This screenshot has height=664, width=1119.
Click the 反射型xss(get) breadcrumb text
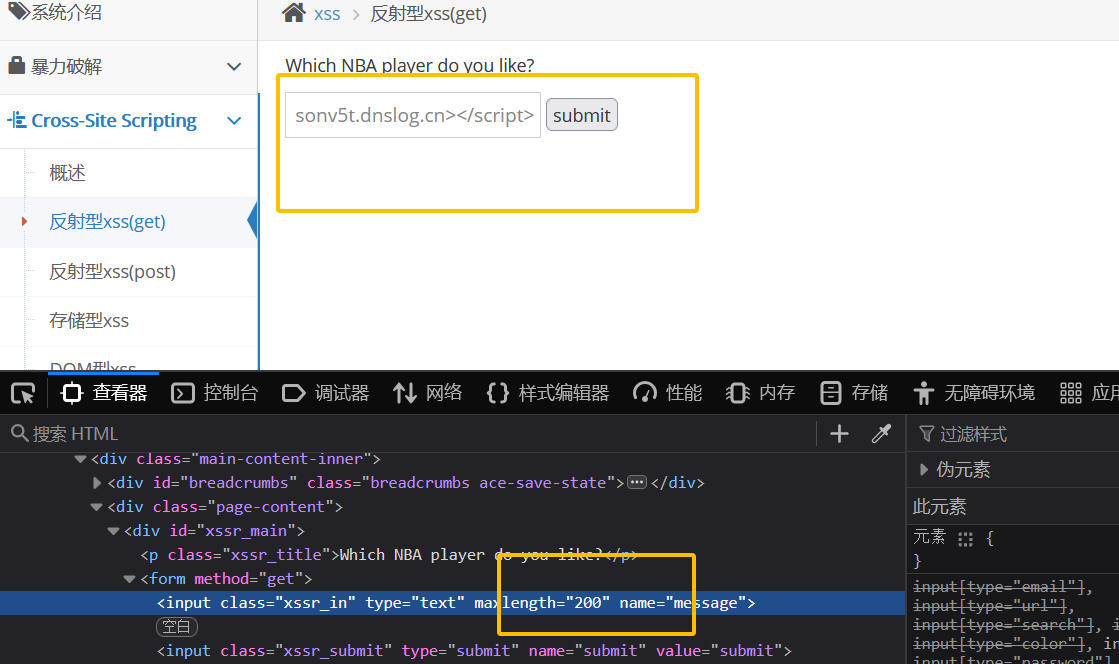tap(428, 14)
